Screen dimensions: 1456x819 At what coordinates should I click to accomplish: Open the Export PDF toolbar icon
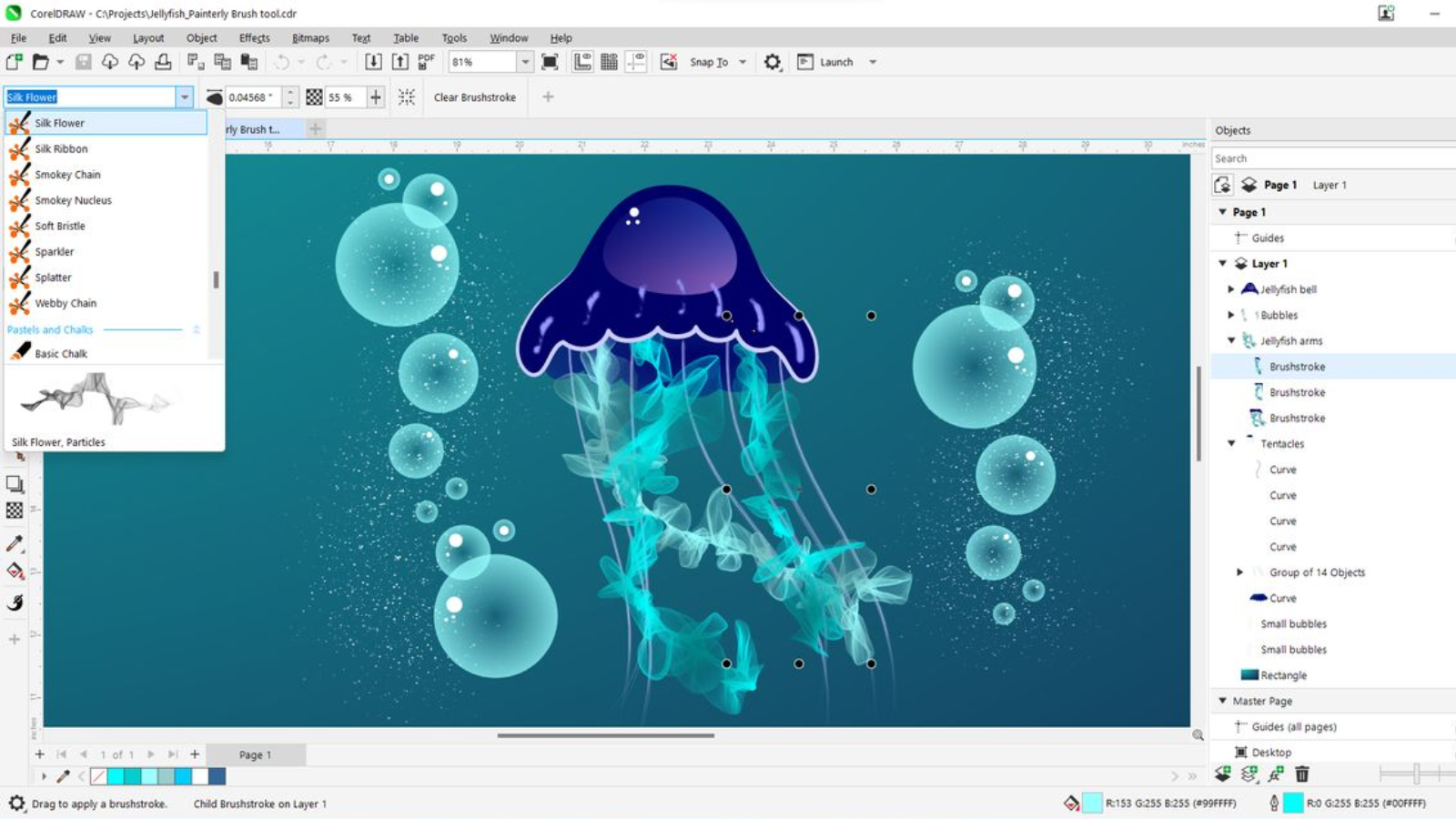click(x=424, y=61)
